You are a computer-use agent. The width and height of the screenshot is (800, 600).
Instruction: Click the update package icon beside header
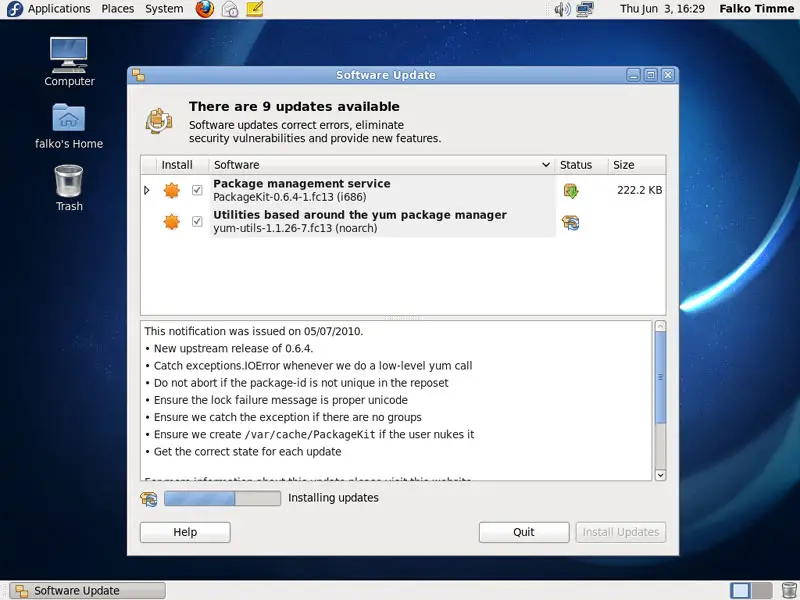(x=159, y=121)
